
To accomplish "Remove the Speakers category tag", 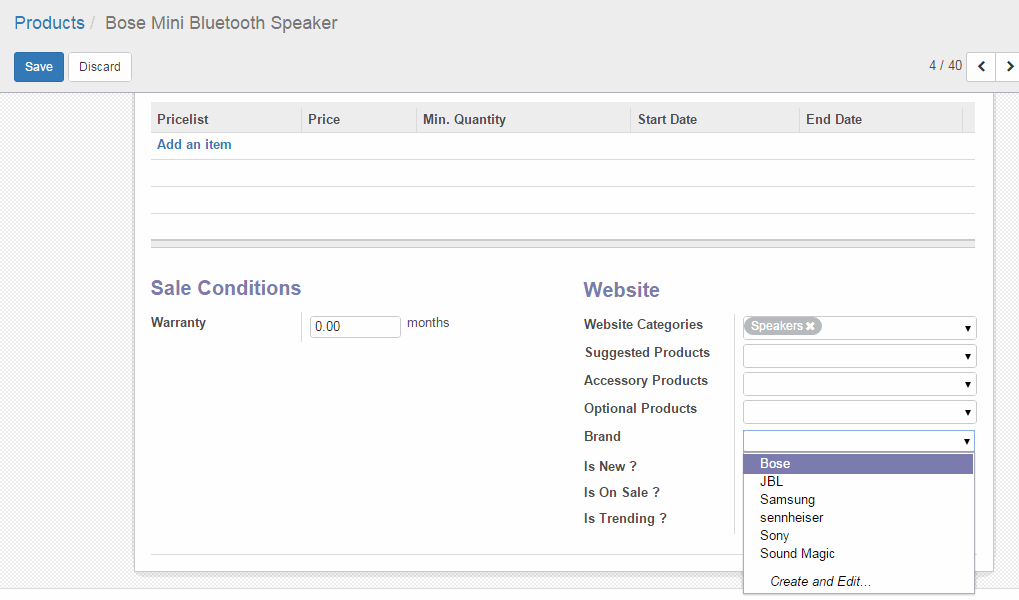I will (810, 326).
